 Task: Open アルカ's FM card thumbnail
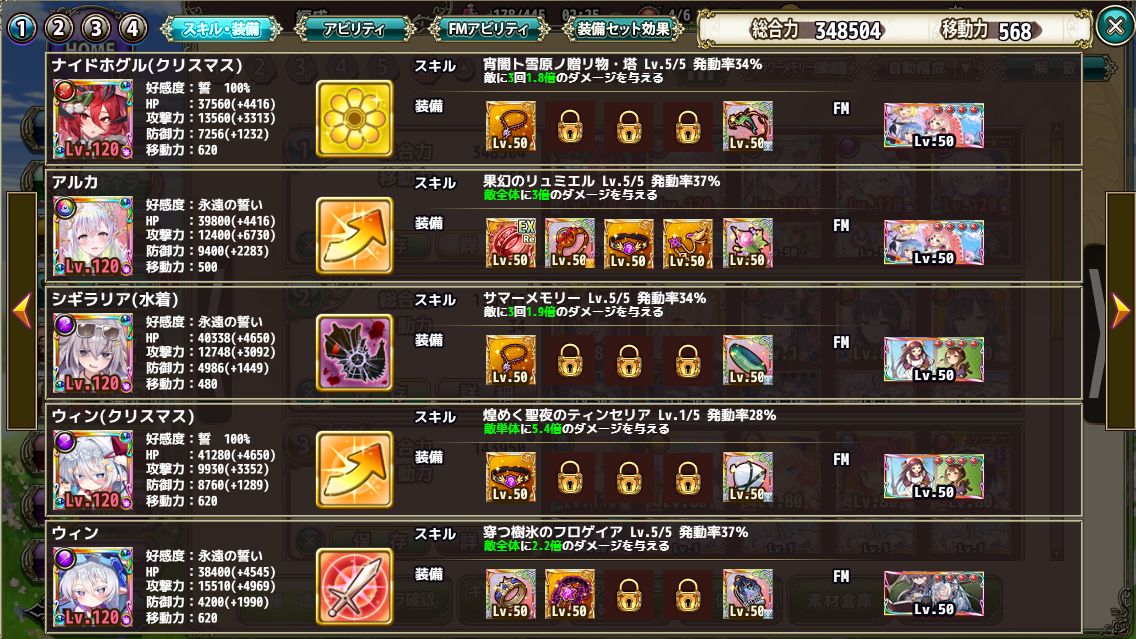(934, 243)
